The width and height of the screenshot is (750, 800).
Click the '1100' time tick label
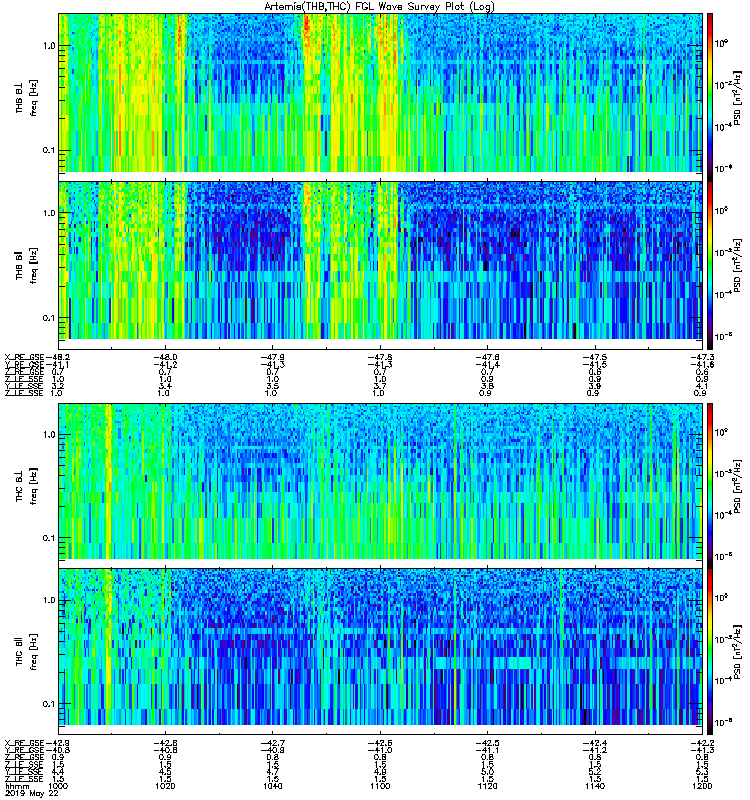[x=380, y=786]
